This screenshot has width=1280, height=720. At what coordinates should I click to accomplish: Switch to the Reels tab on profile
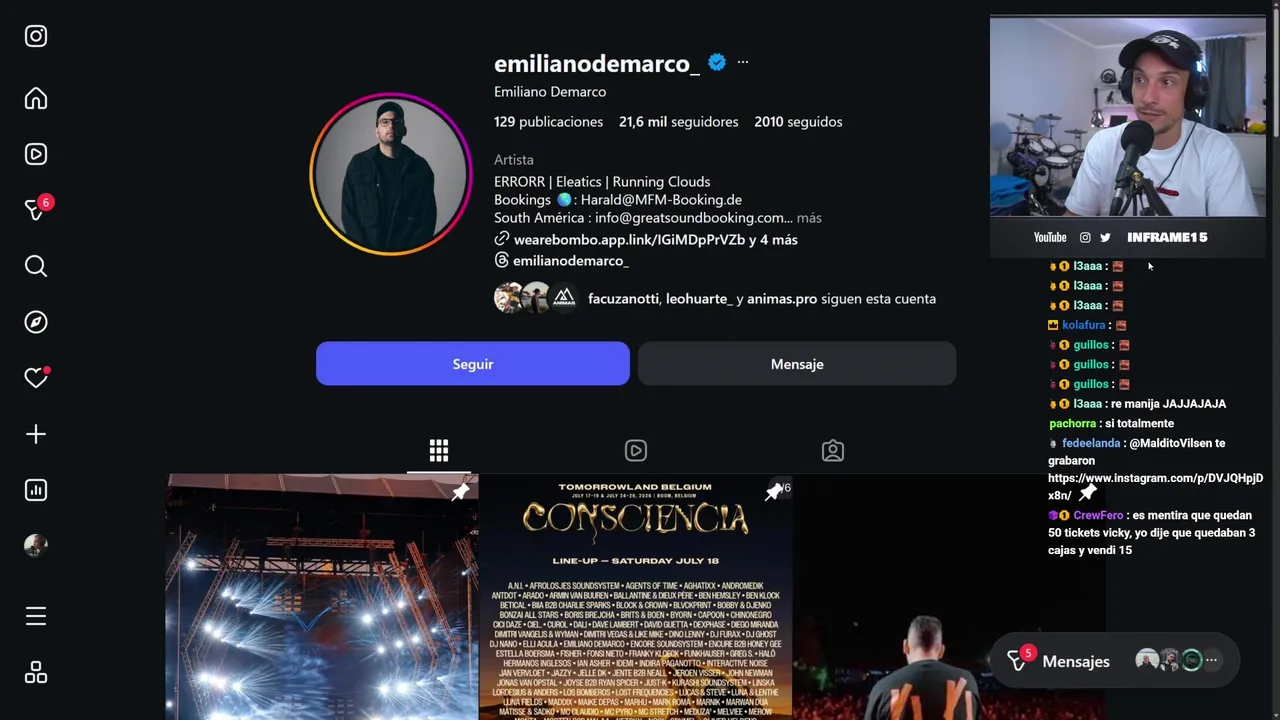(x=636, y=450)
